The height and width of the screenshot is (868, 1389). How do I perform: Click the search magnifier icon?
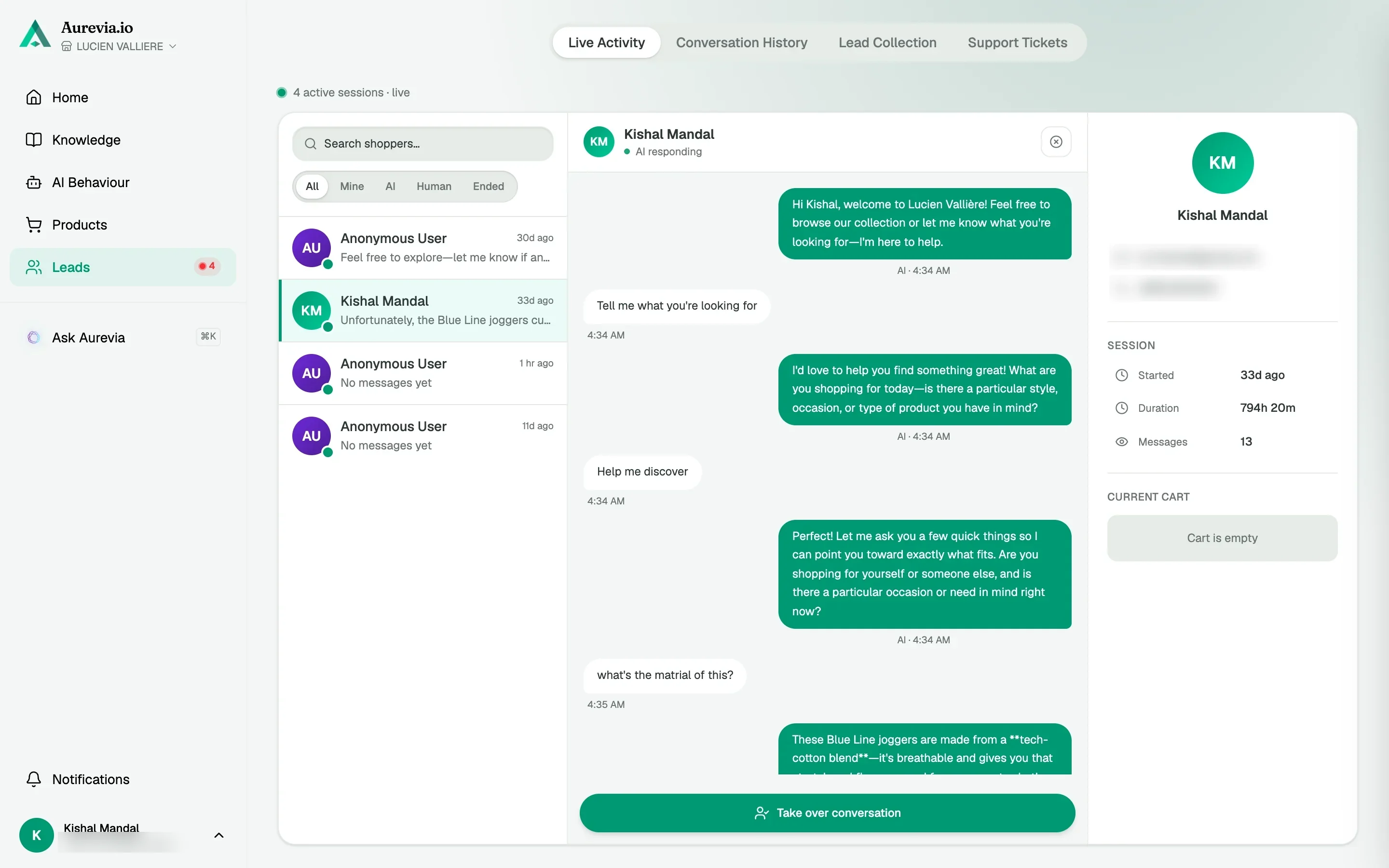pos(311,144)
